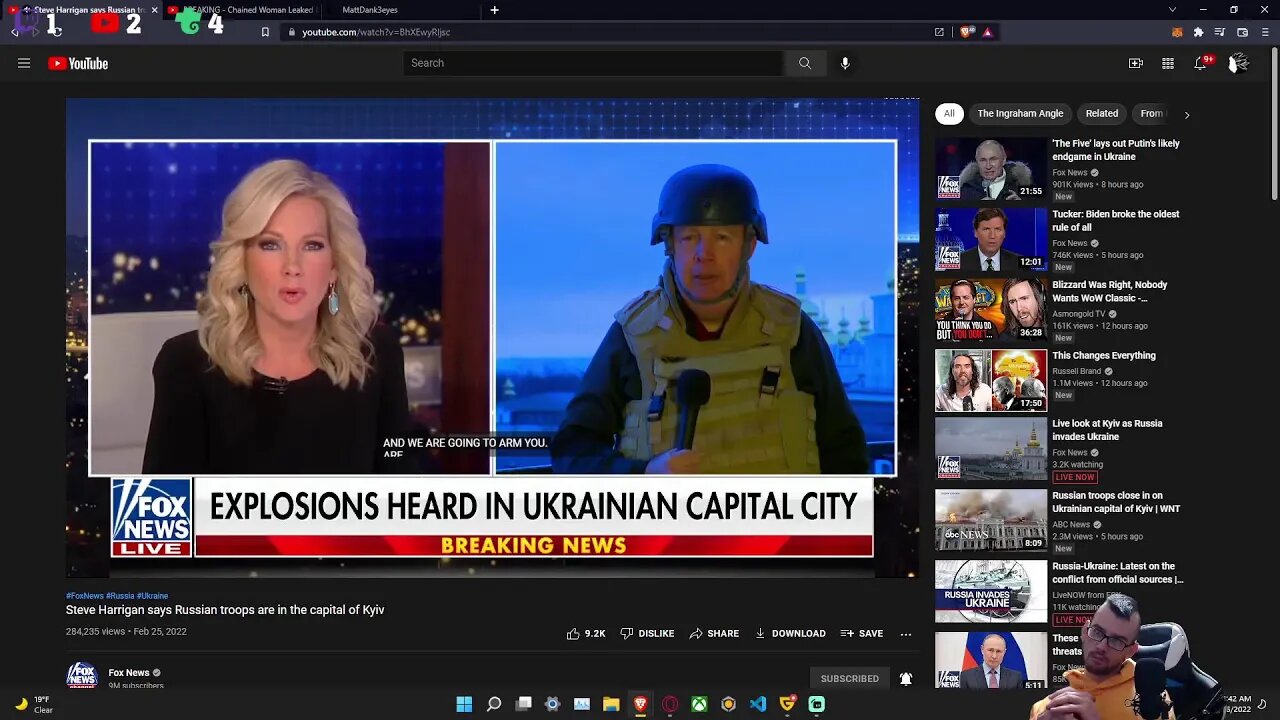Image resolution: width=1280 pixels, height=720 pixels.
Task: Share the video via Share button
Action: click(x=714, y=633)
